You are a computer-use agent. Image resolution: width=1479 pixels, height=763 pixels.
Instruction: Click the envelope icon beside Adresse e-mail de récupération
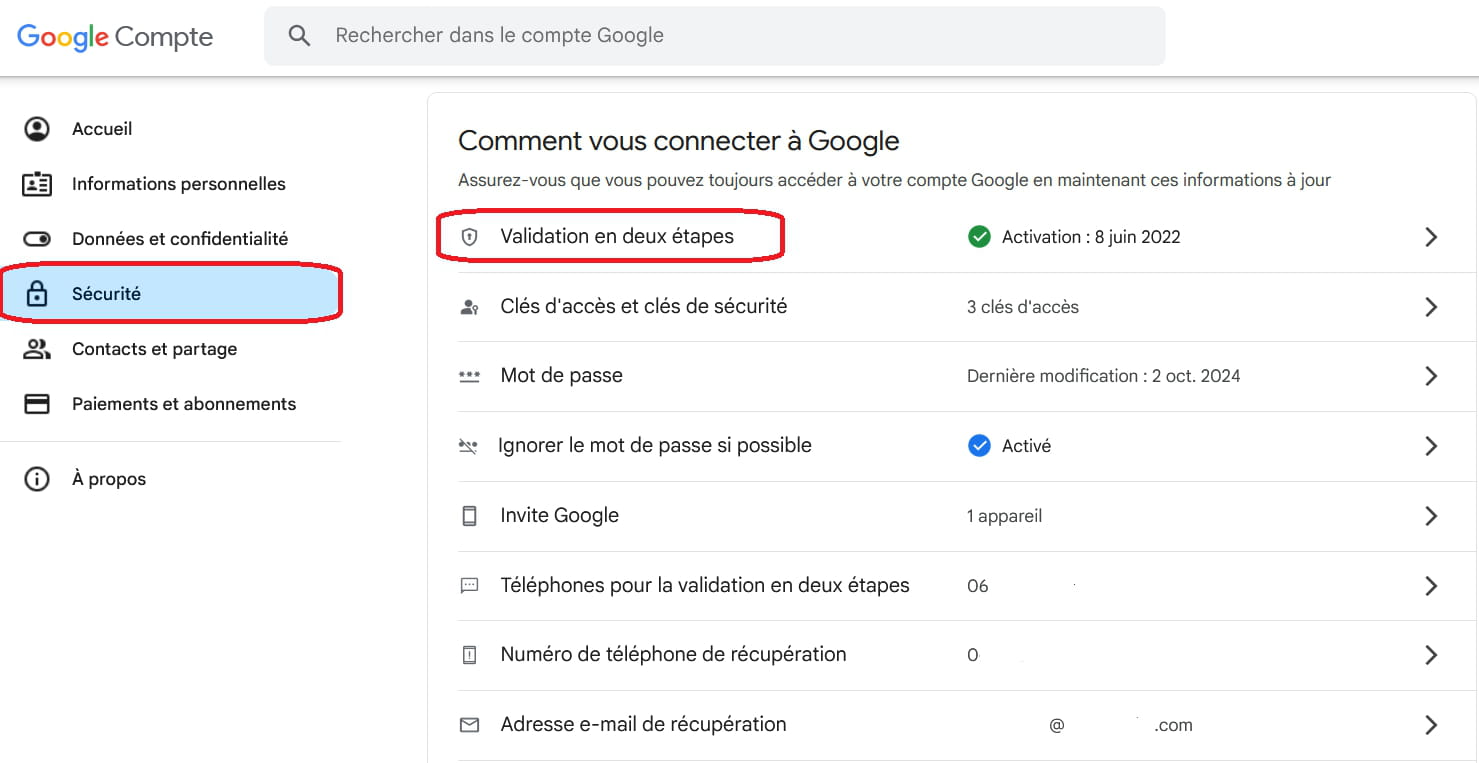point(469,724)
